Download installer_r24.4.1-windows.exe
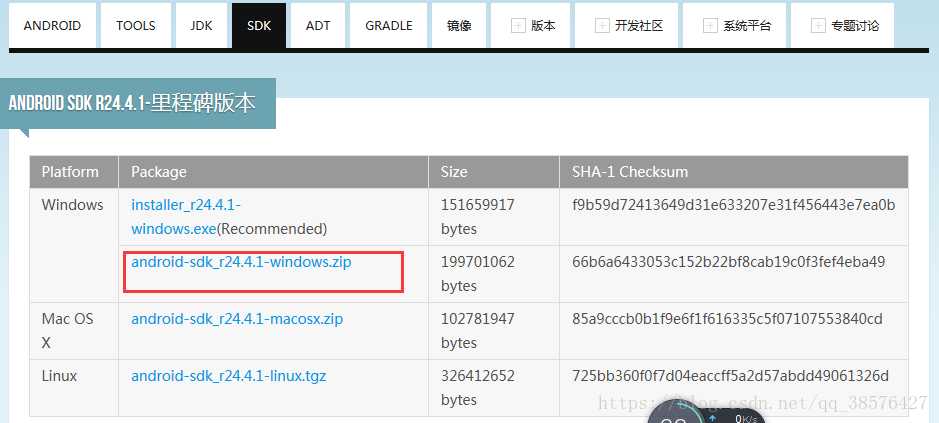Image resolution: width=939 pixels, height=423 pixels. pyautogui.click(x=186, y=217)
